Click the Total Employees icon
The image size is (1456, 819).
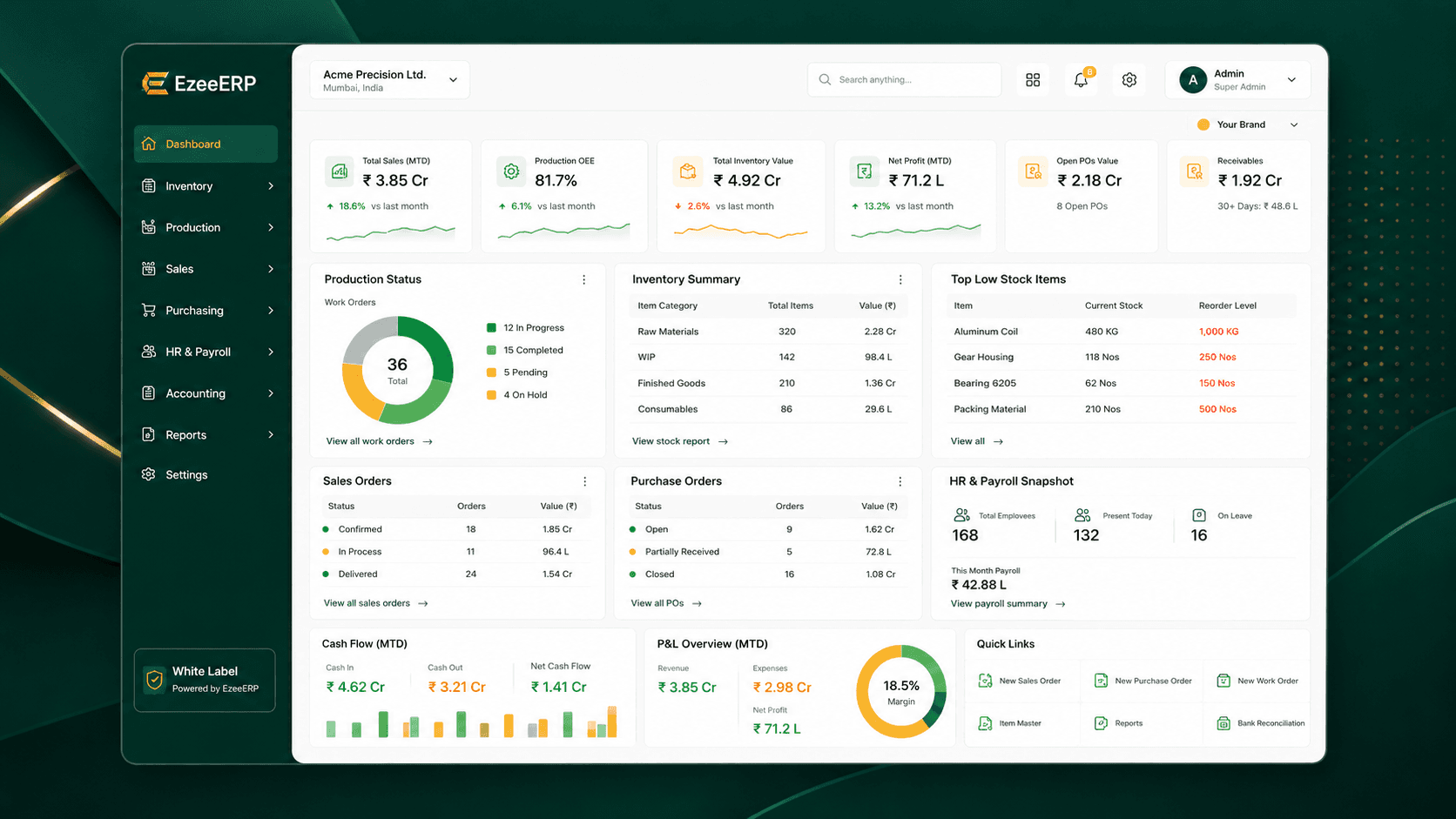961,515
